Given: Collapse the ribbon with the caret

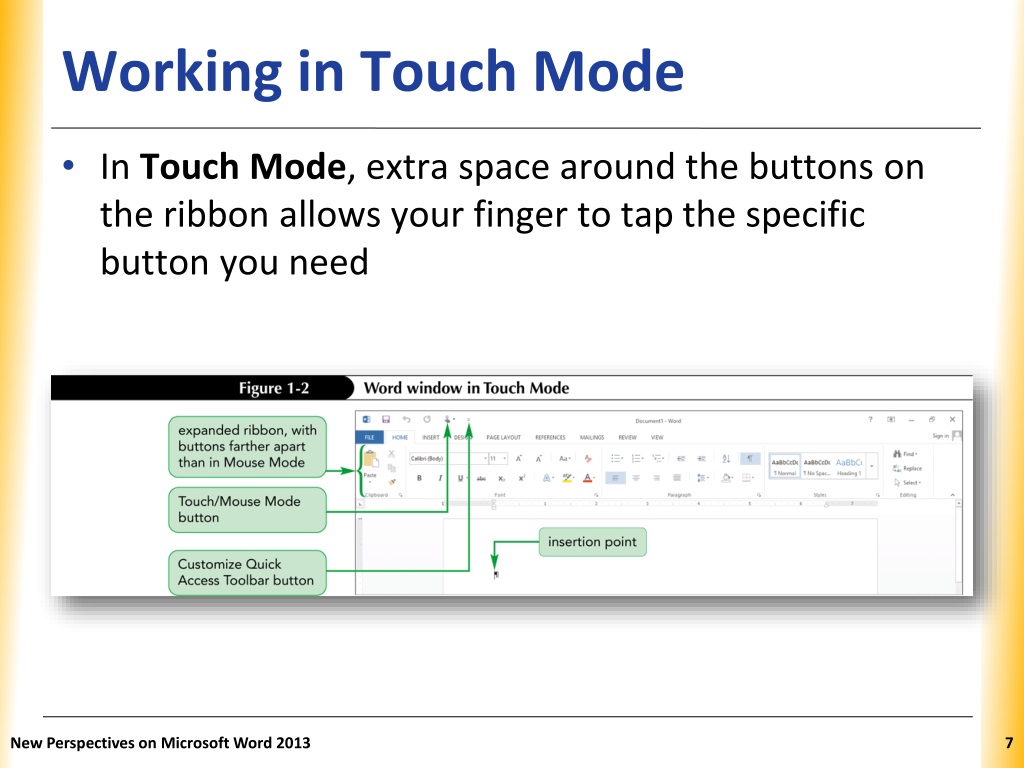Looking at the screenshot, I should click(952, 495).
